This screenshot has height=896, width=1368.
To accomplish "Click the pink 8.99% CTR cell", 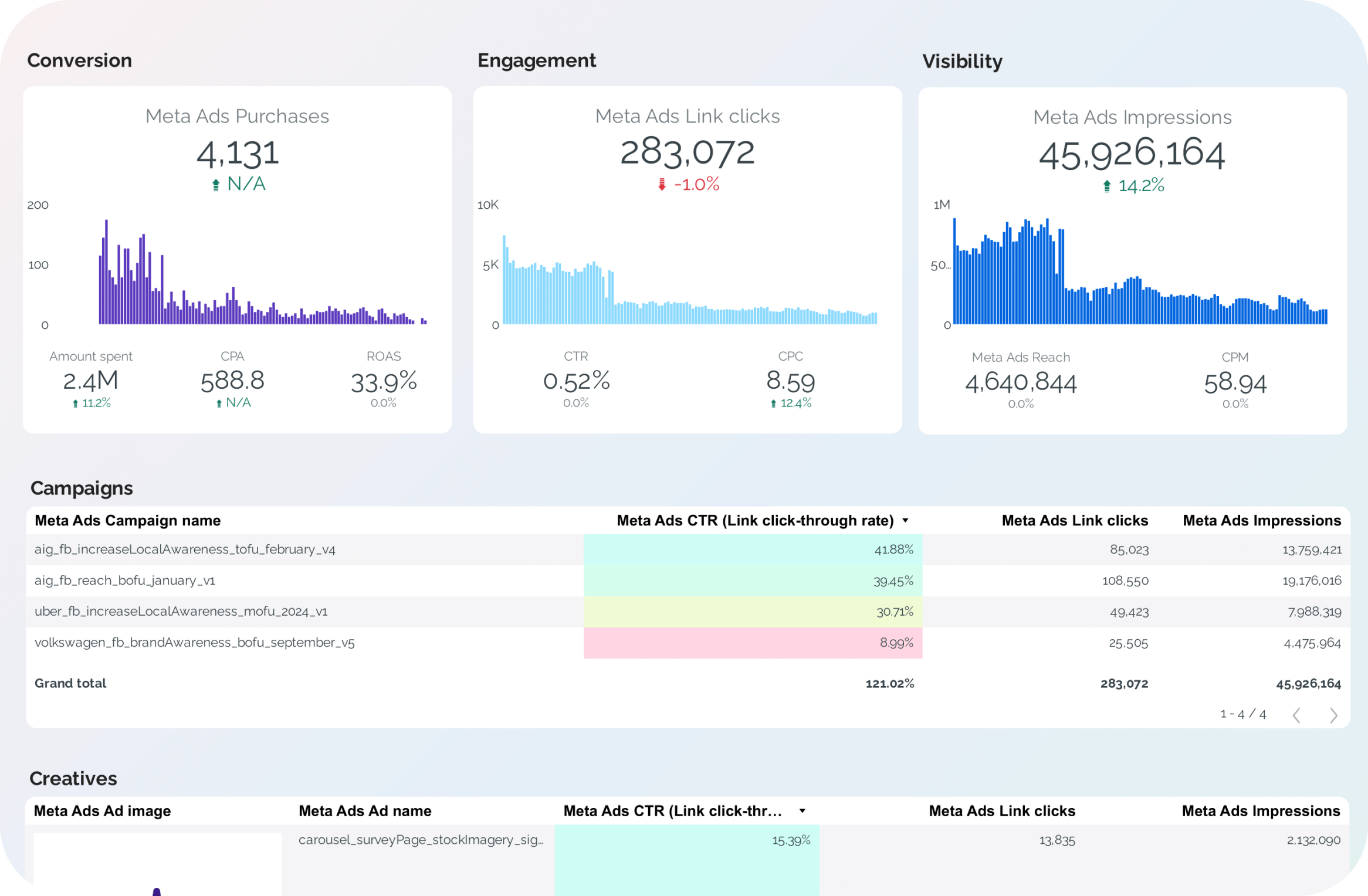I will coord(753,643).
